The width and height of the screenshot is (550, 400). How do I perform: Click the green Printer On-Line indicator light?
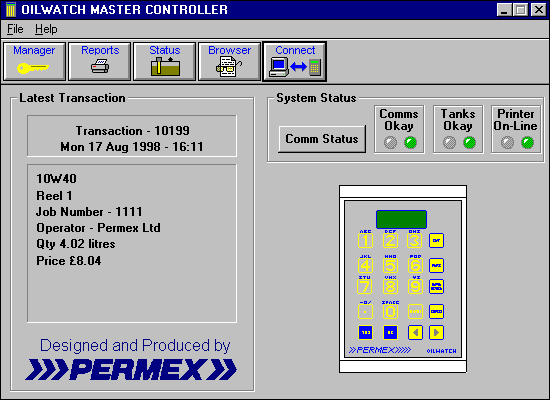click(527, 142)
